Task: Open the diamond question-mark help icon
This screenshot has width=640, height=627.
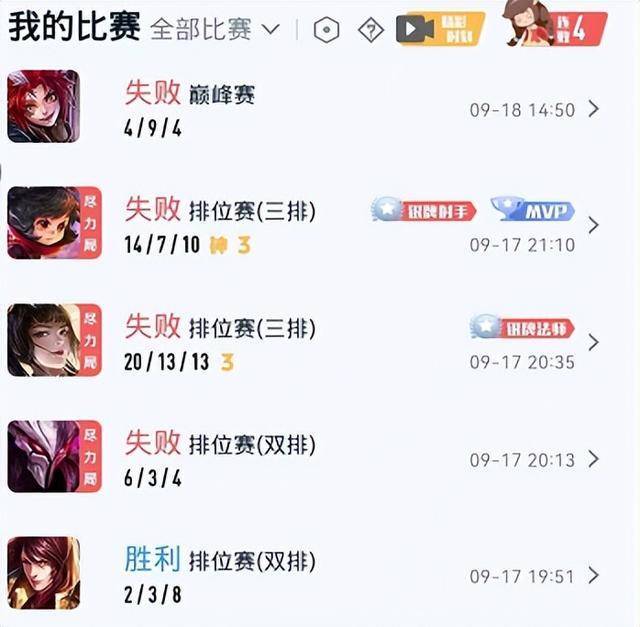Action: point(371,30)
